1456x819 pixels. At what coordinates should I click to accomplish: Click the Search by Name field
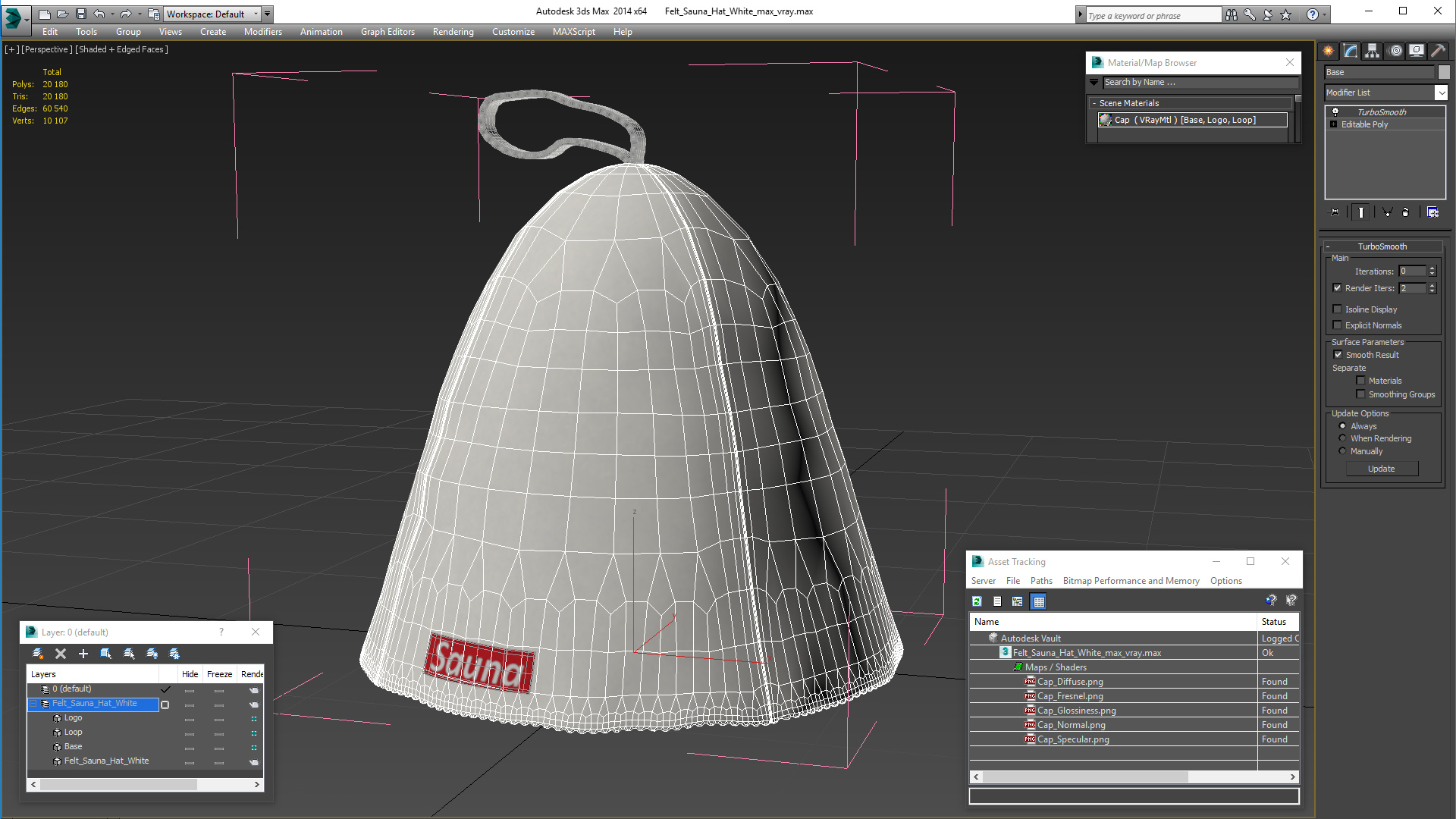(x=1198, y=82)
